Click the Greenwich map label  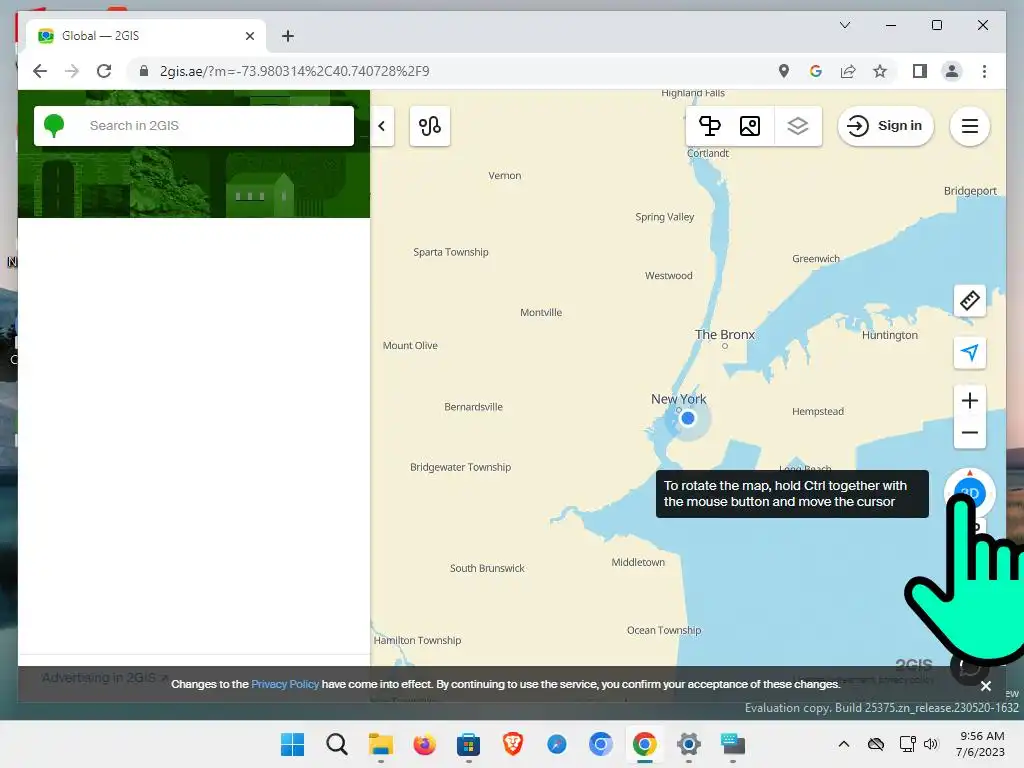[816, 259]
